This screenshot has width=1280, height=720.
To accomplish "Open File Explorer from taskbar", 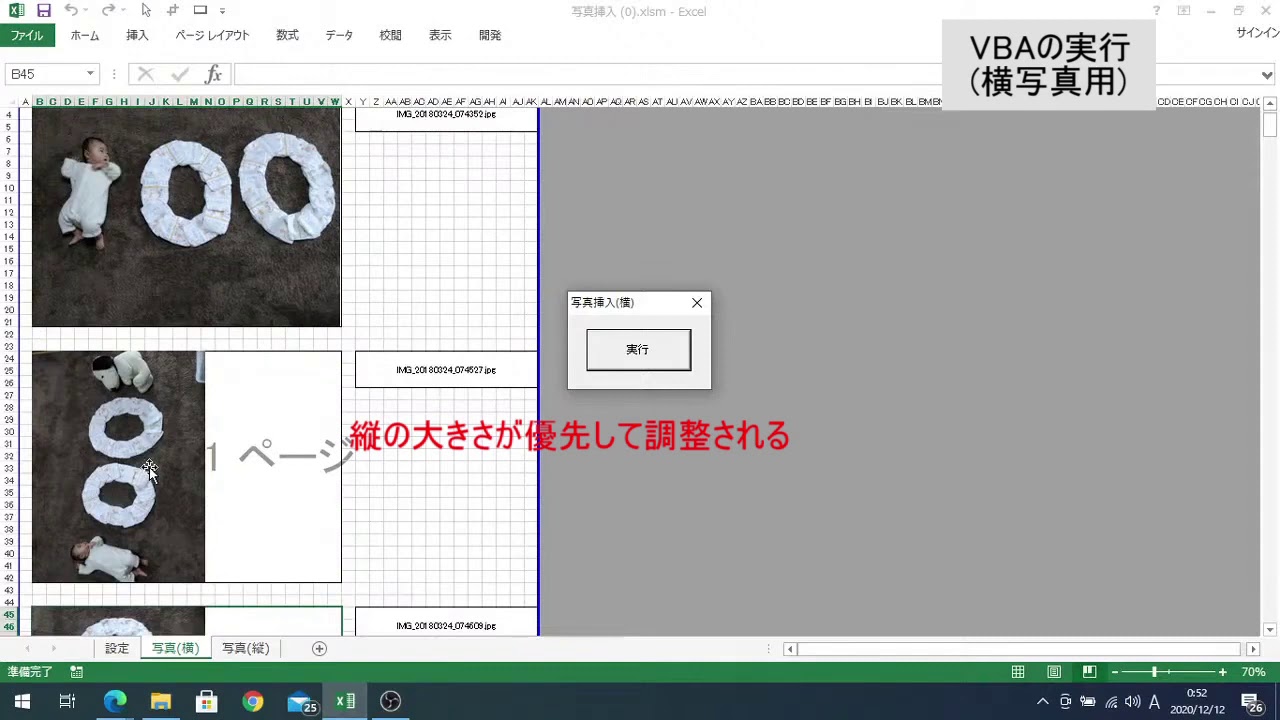I will coord(161,701).
